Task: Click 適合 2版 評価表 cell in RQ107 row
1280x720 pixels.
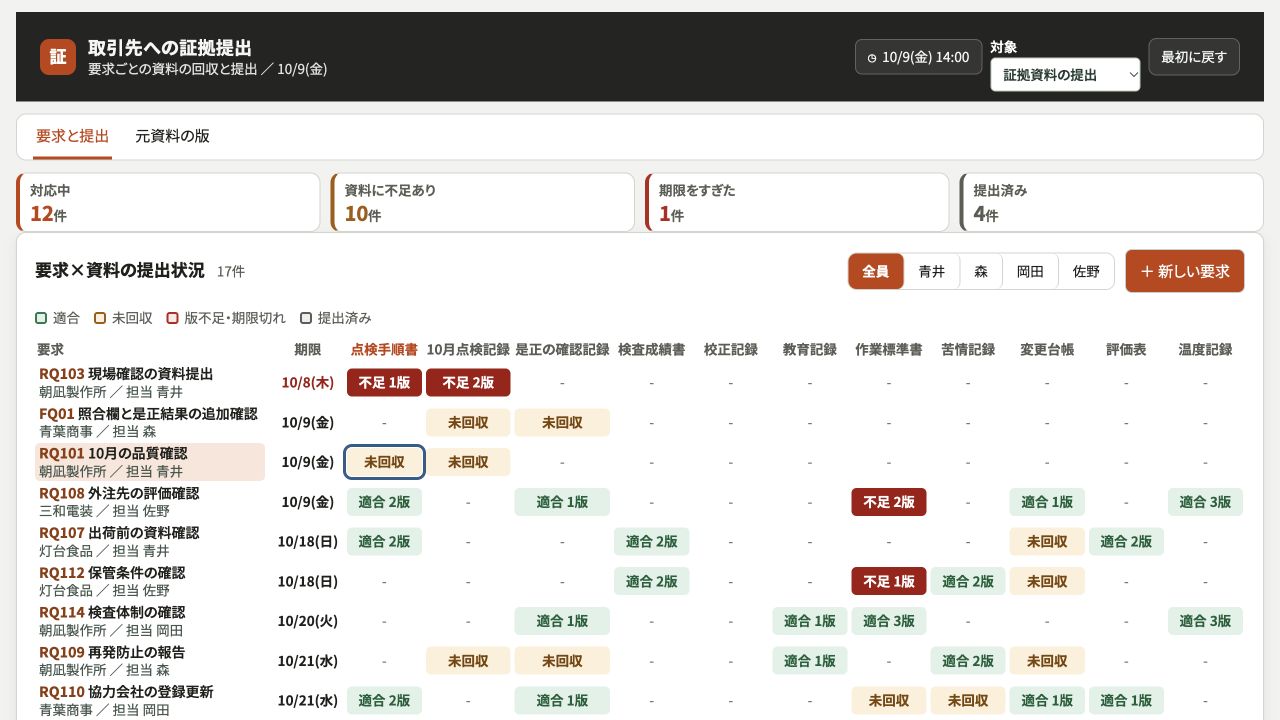Action: point(1126,541)
